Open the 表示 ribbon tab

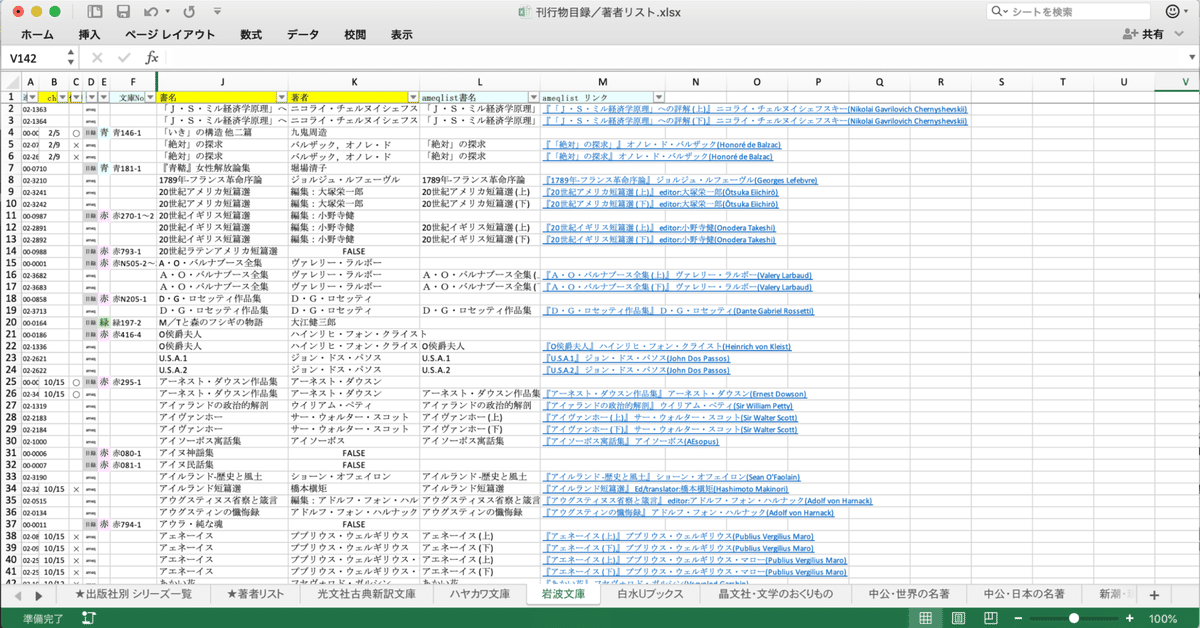402,34
